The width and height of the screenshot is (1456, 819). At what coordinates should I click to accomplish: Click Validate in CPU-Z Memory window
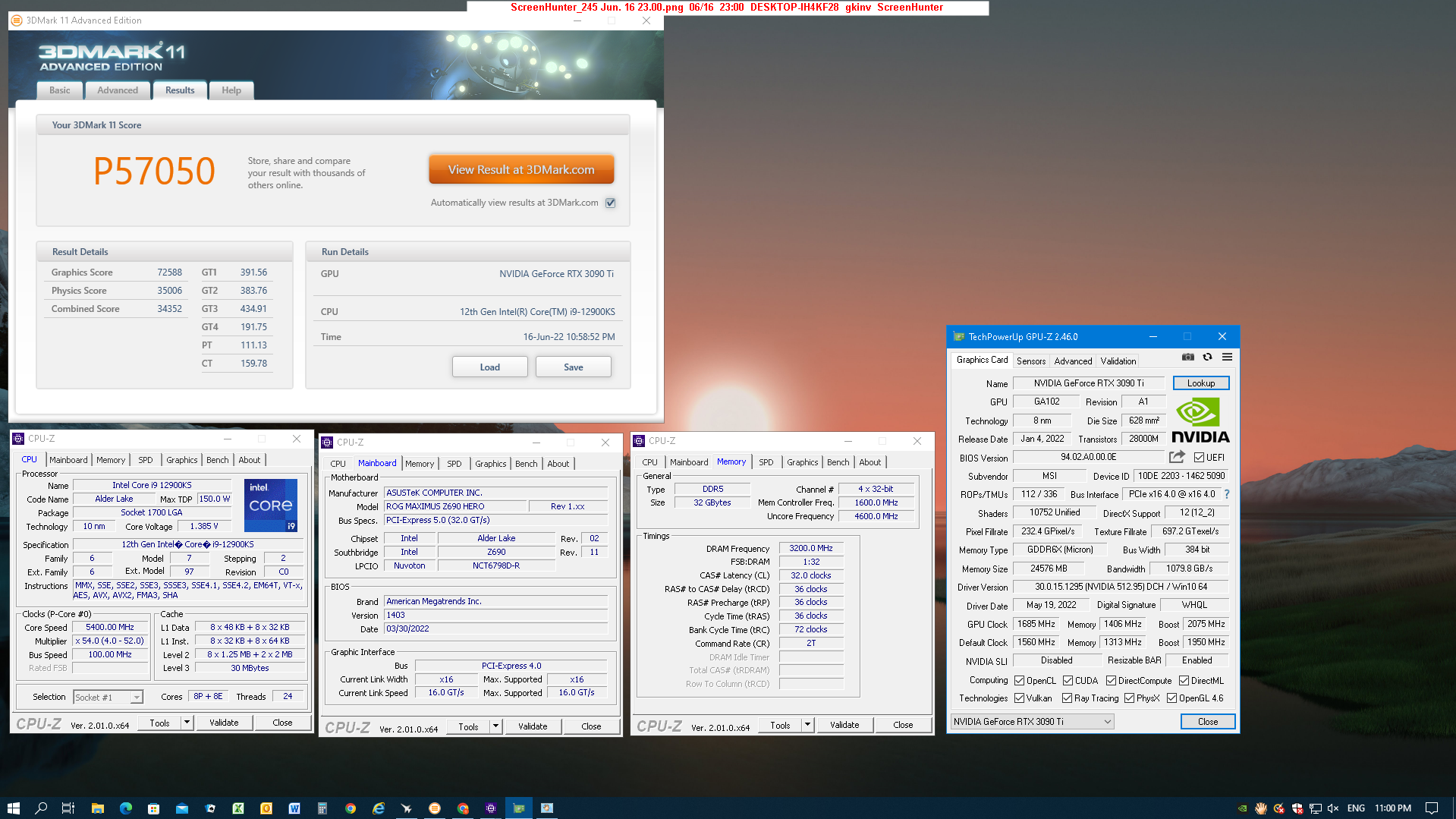844,725
